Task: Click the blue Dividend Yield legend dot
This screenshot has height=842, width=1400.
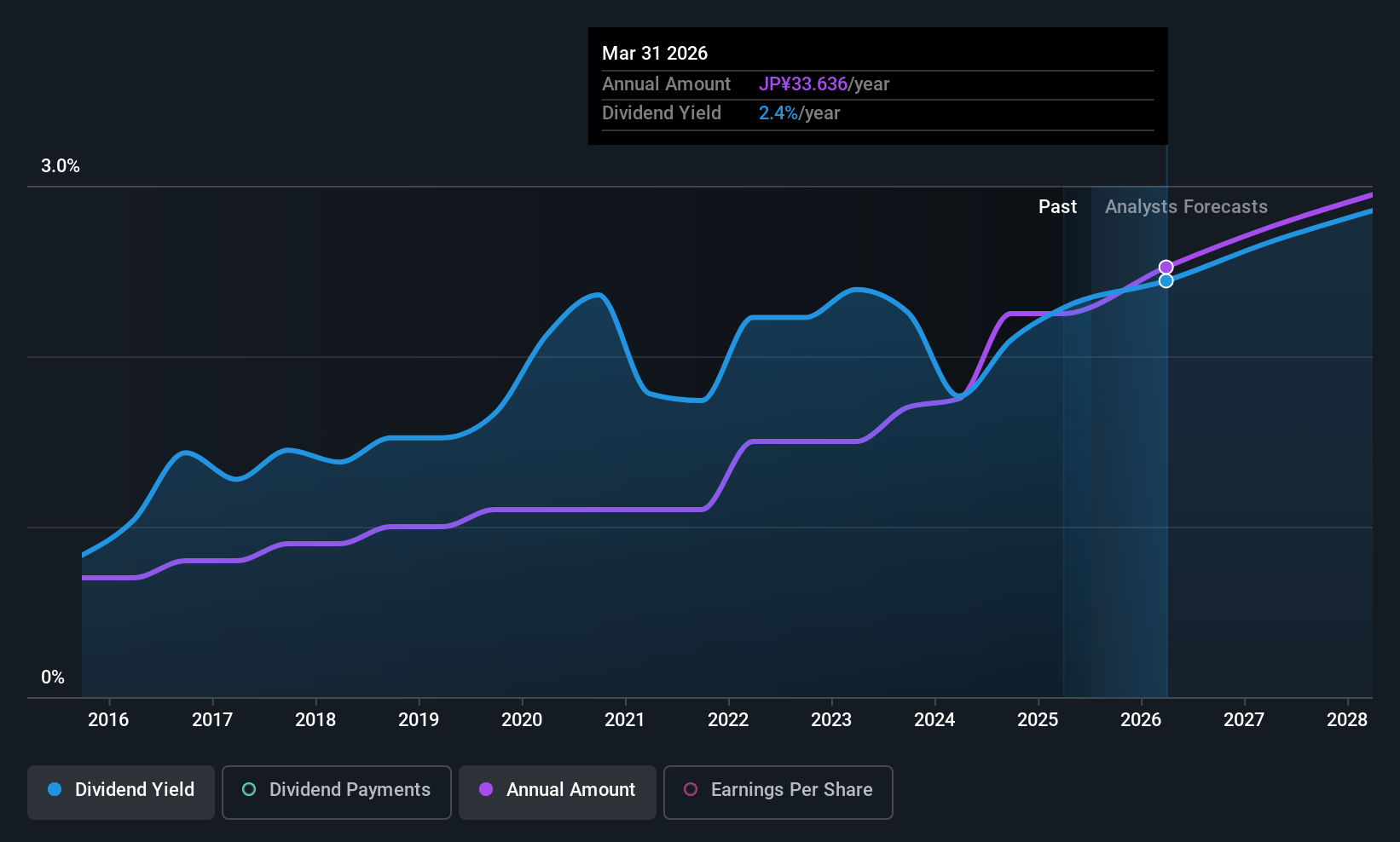Action: (x=55, y=789)
